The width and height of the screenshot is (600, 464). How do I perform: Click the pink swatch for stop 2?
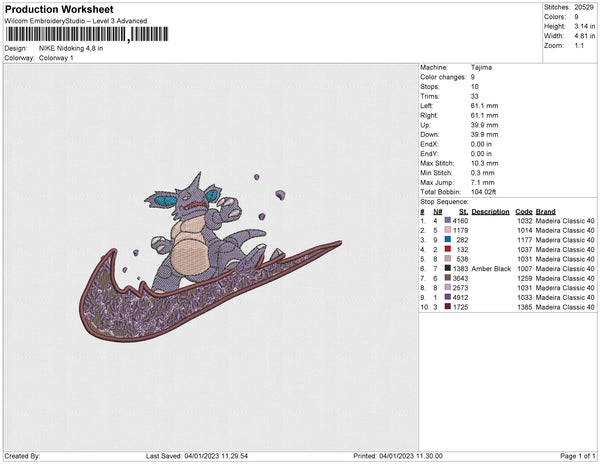click(x=448, y=230)
